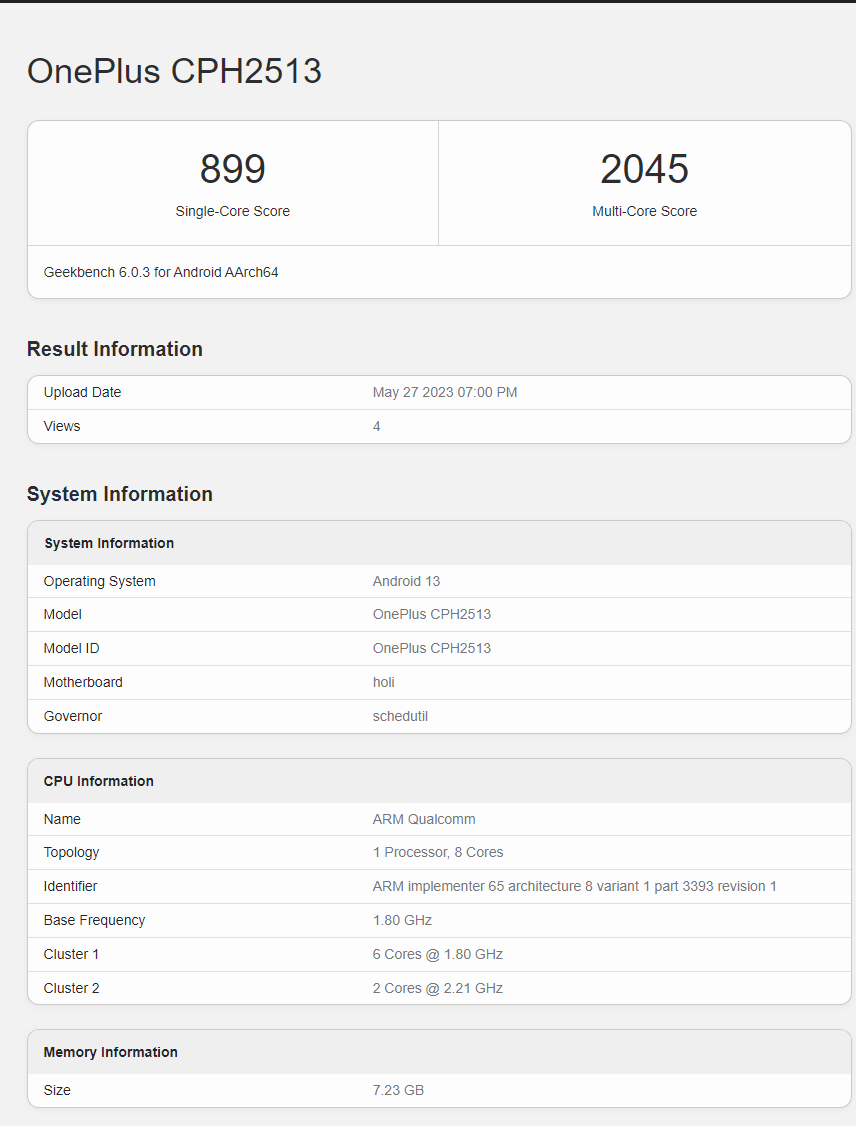Click the System Information table header
Screen dimensions: 856x1126
pyautogui.click(x=109, y=543)
